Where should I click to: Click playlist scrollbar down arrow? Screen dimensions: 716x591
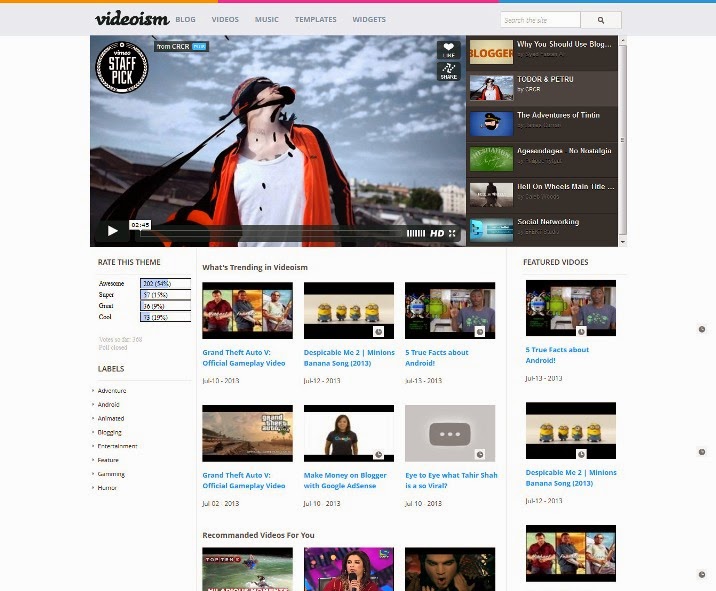pos(623,242)
